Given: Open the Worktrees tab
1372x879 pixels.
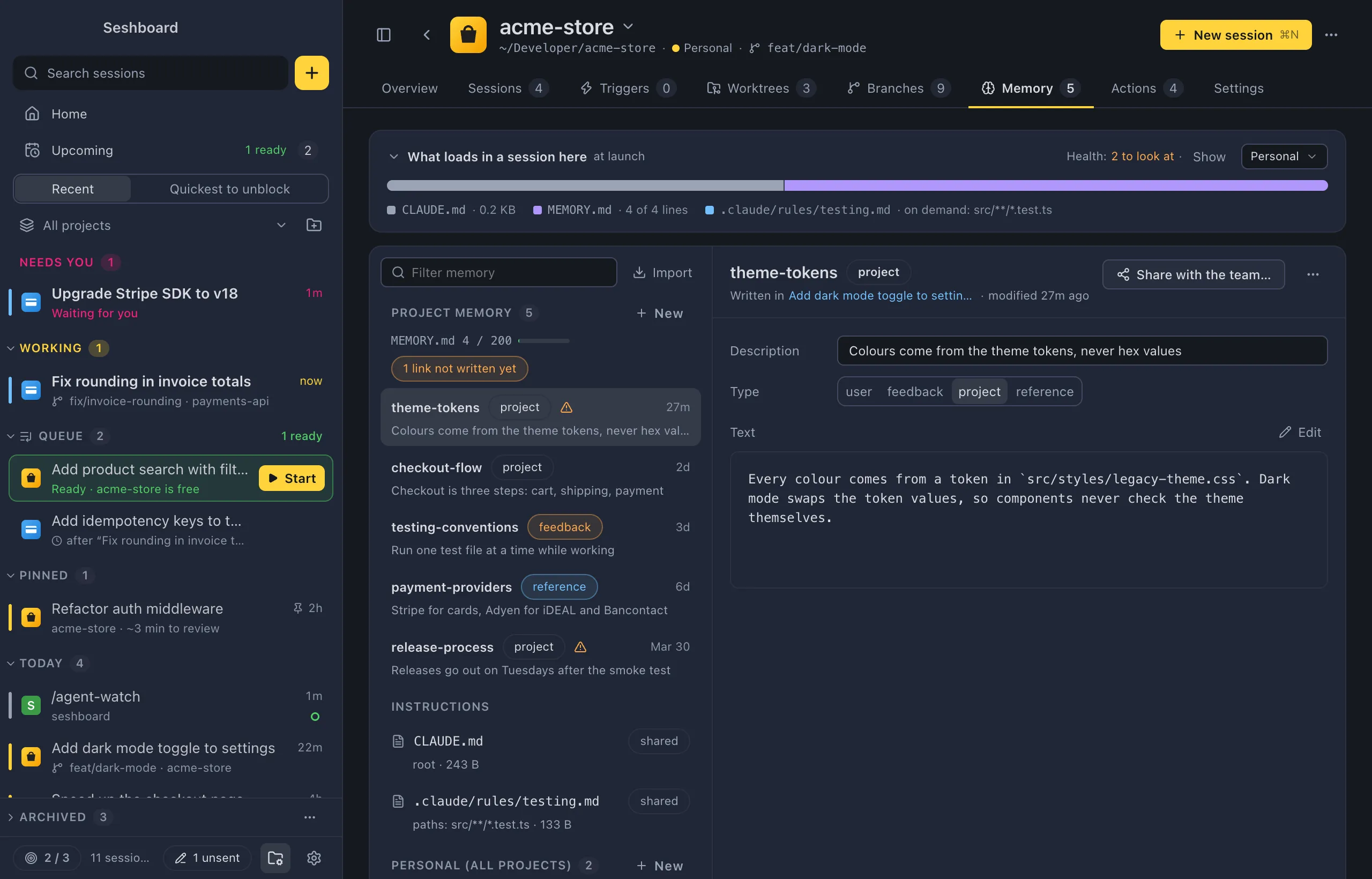Looking at the screenshot, I should [x=762, y=88].
